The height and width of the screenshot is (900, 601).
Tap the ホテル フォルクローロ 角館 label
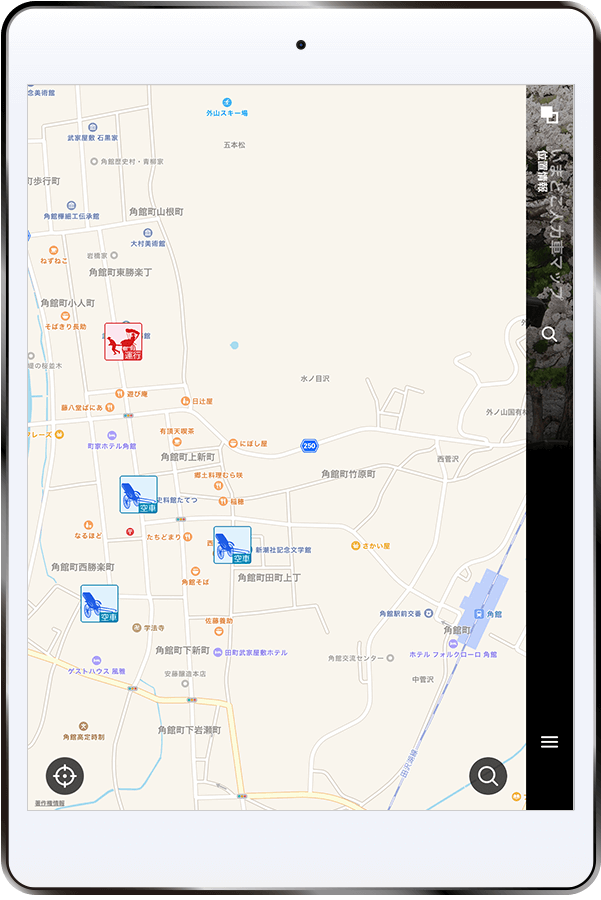(452, 655)
